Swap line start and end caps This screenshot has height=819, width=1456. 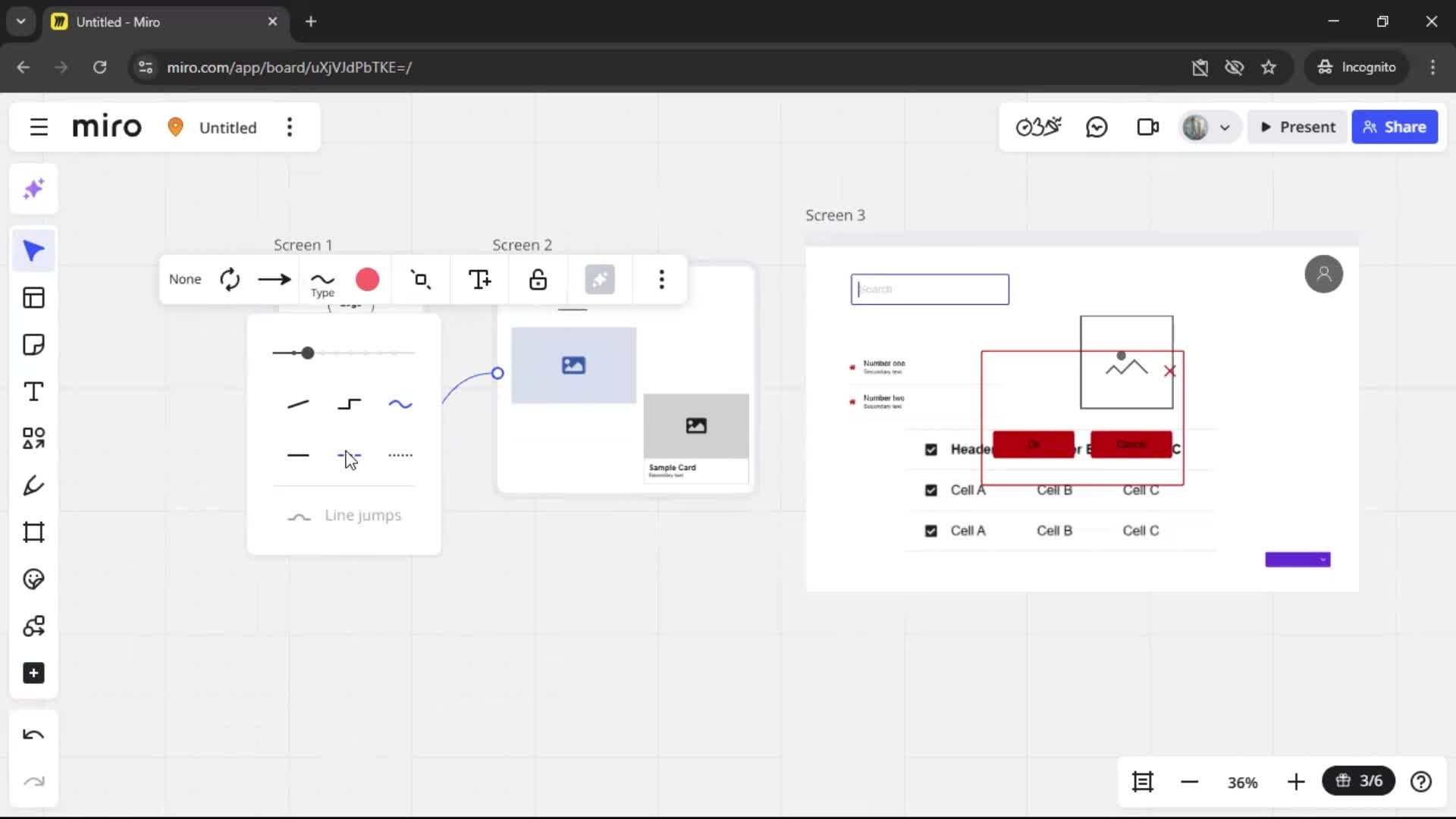click(x=230, y=279)
